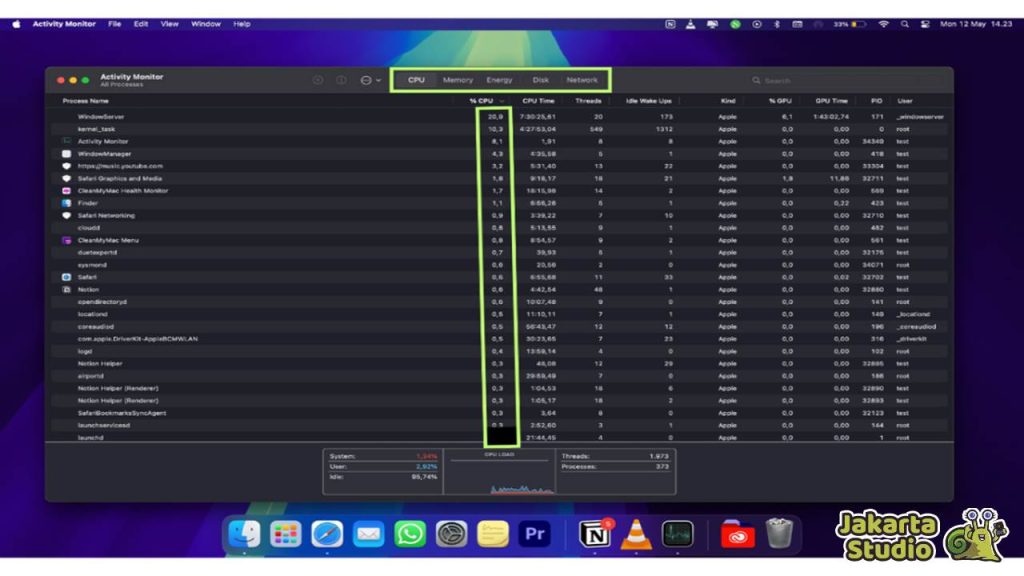Click the Search field in Activity Monitor
This screenshot has height=576, width=1024.
coord(846,80)
